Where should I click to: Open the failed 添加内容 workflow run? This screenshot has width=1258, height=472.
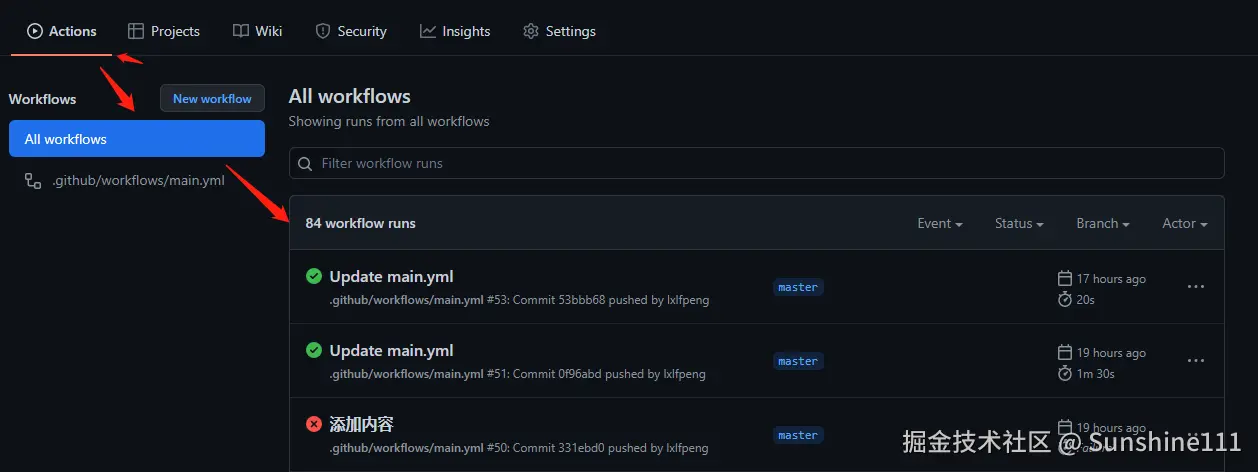pyautogui.click(x=361, y=424)
